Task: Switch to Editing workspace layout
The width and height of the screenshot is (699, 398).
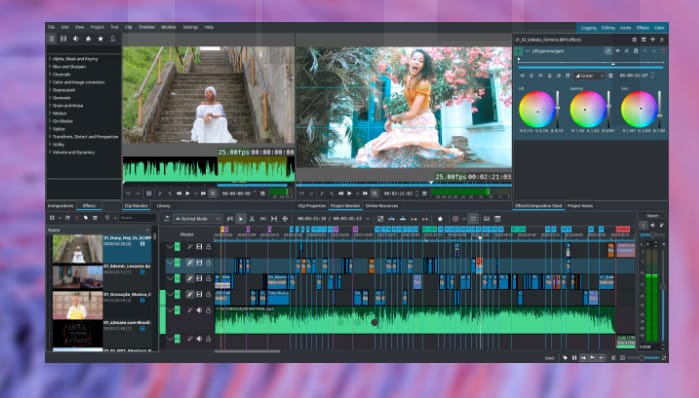Action: pyautogui.click(x=608, y=28)
